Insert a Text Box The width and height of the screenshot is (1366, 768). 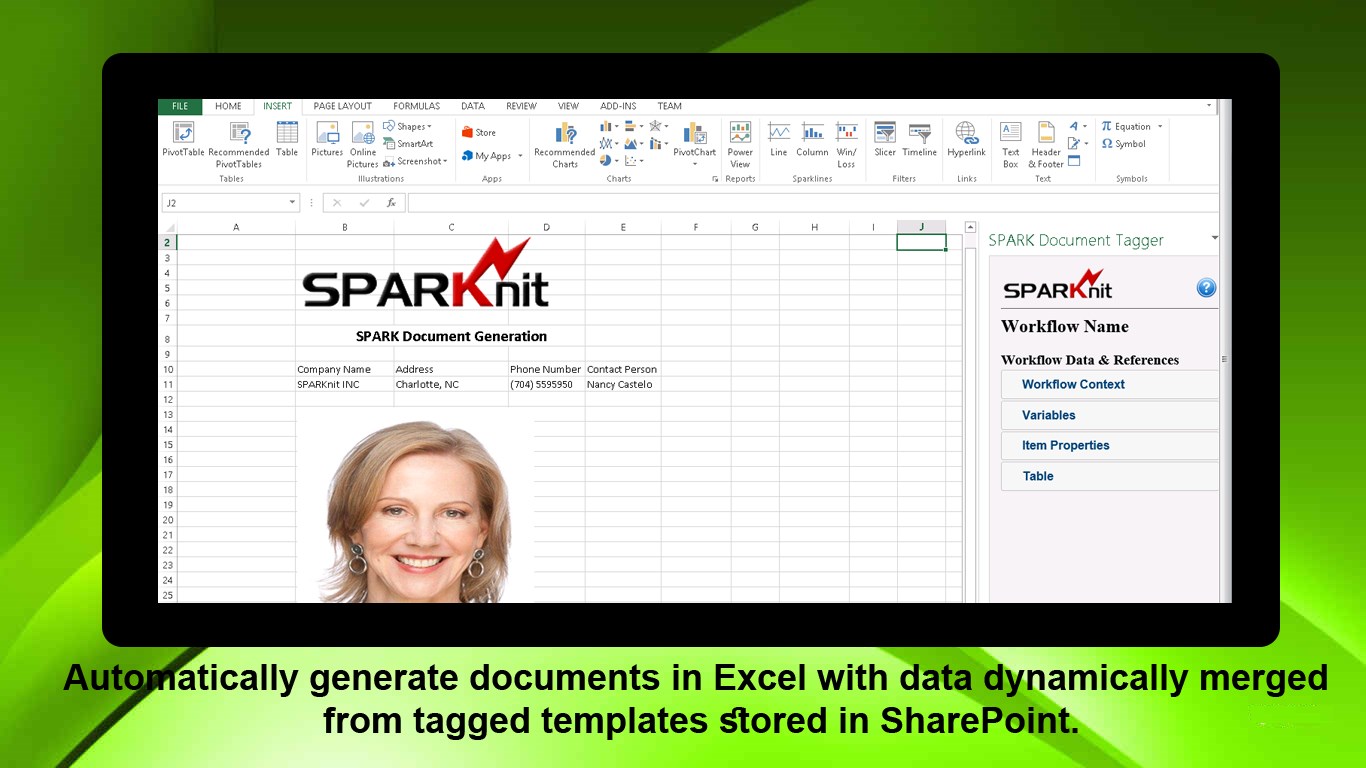pyautogui.click(x=1011, y=145)
